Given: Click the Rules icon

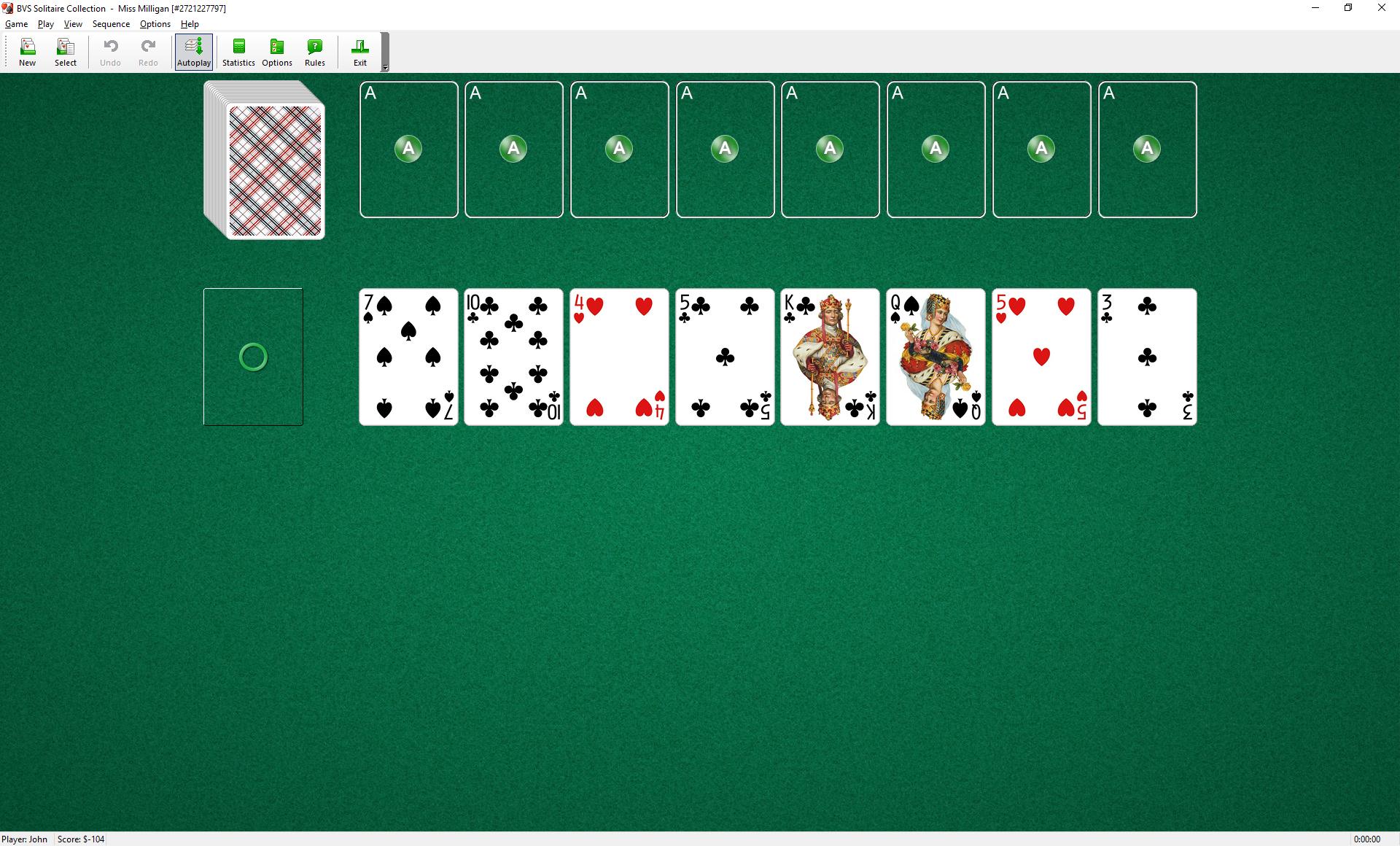Looking at the screenshot, I should click(315, 52).
